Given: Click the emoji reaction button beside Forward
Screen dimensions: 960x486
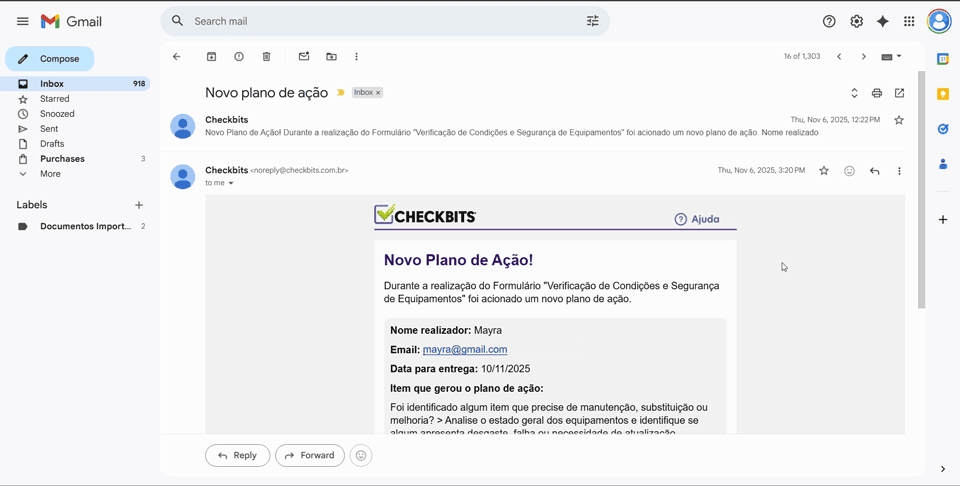Looking at the screenshot, I should tap(361, 455).
